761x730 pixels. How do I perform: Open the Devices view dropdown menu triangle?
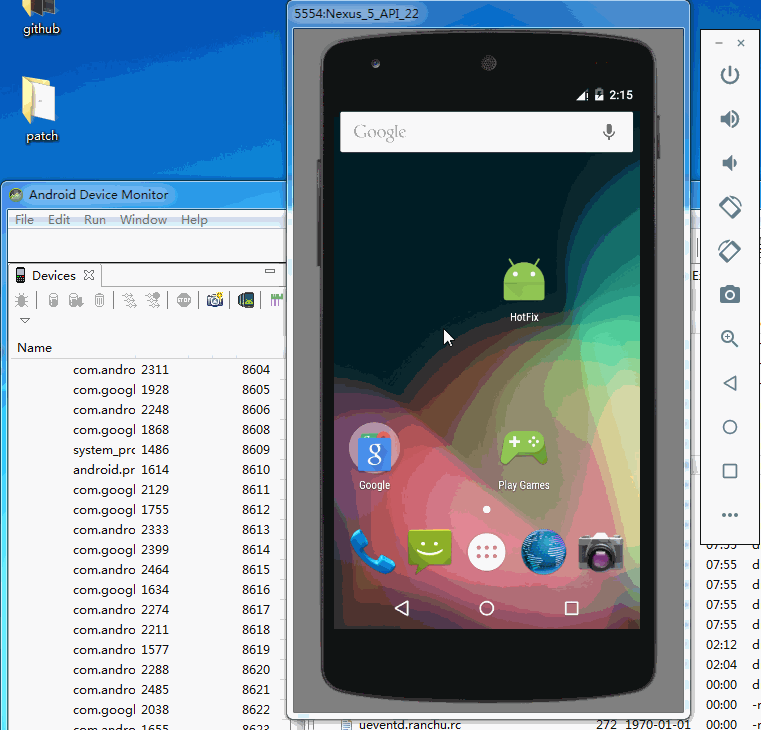pos(25,320)
